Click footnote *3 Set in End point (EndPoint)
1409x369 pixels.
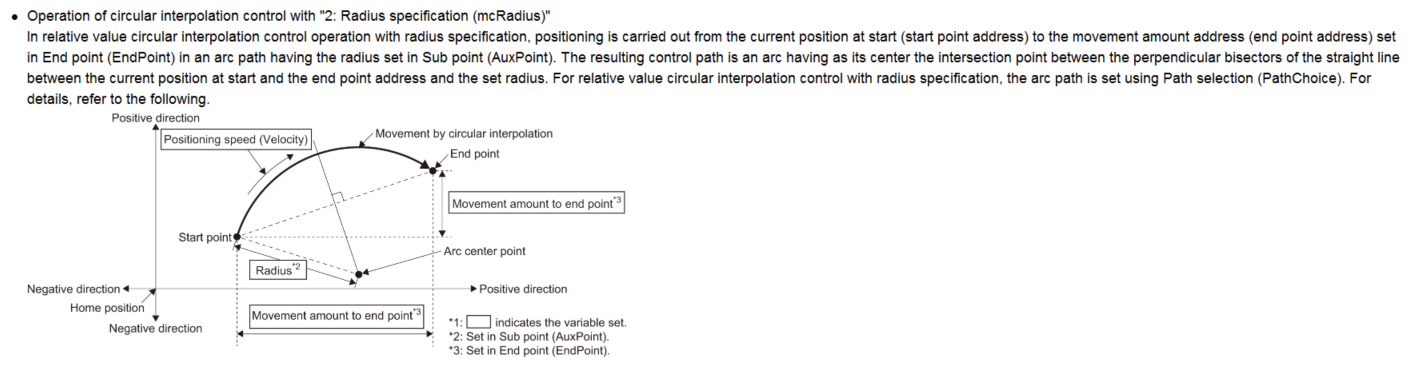pos(533,351)
